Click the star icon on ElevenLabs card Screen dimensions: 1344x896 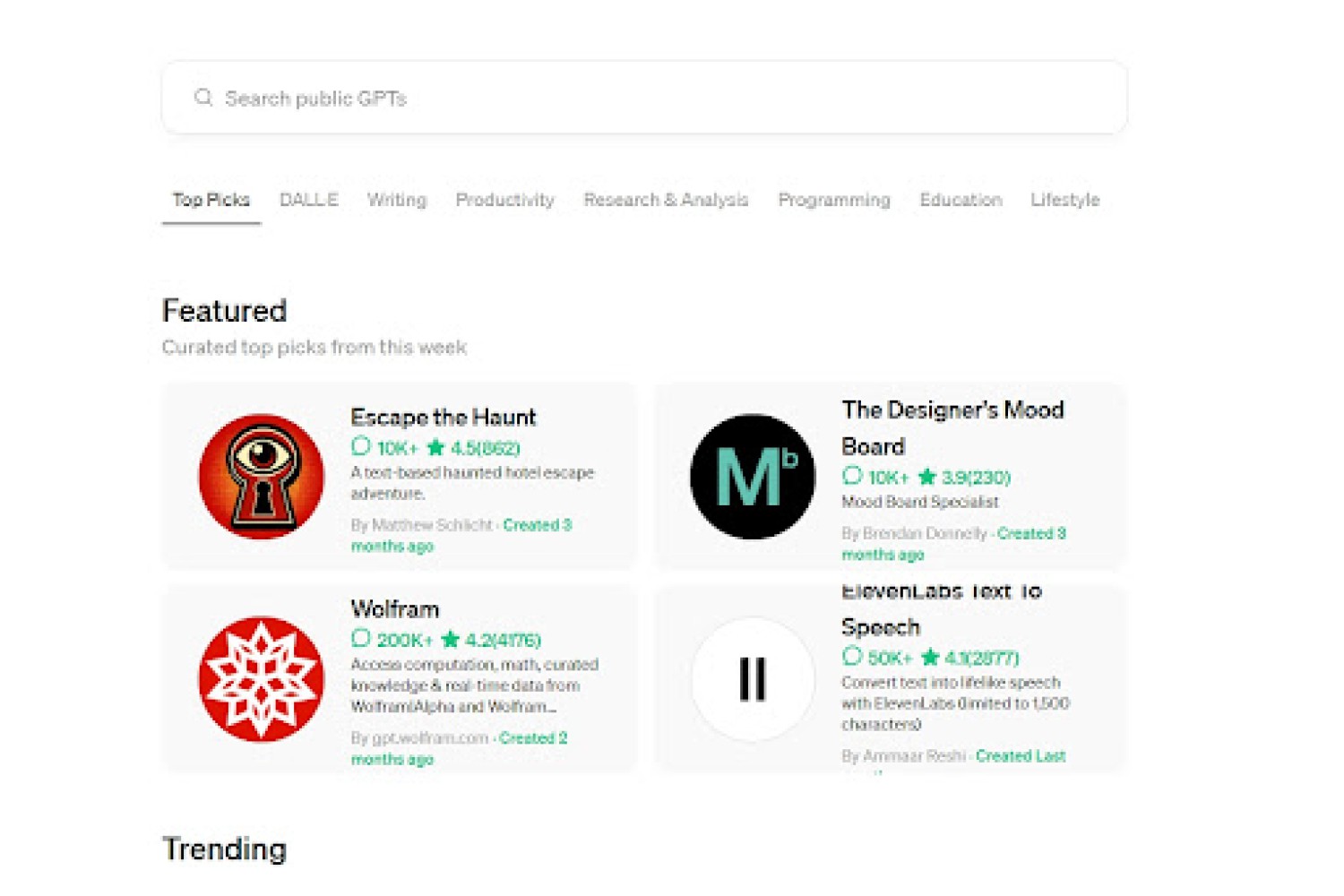pyautogui.click(x=930, y=657)
